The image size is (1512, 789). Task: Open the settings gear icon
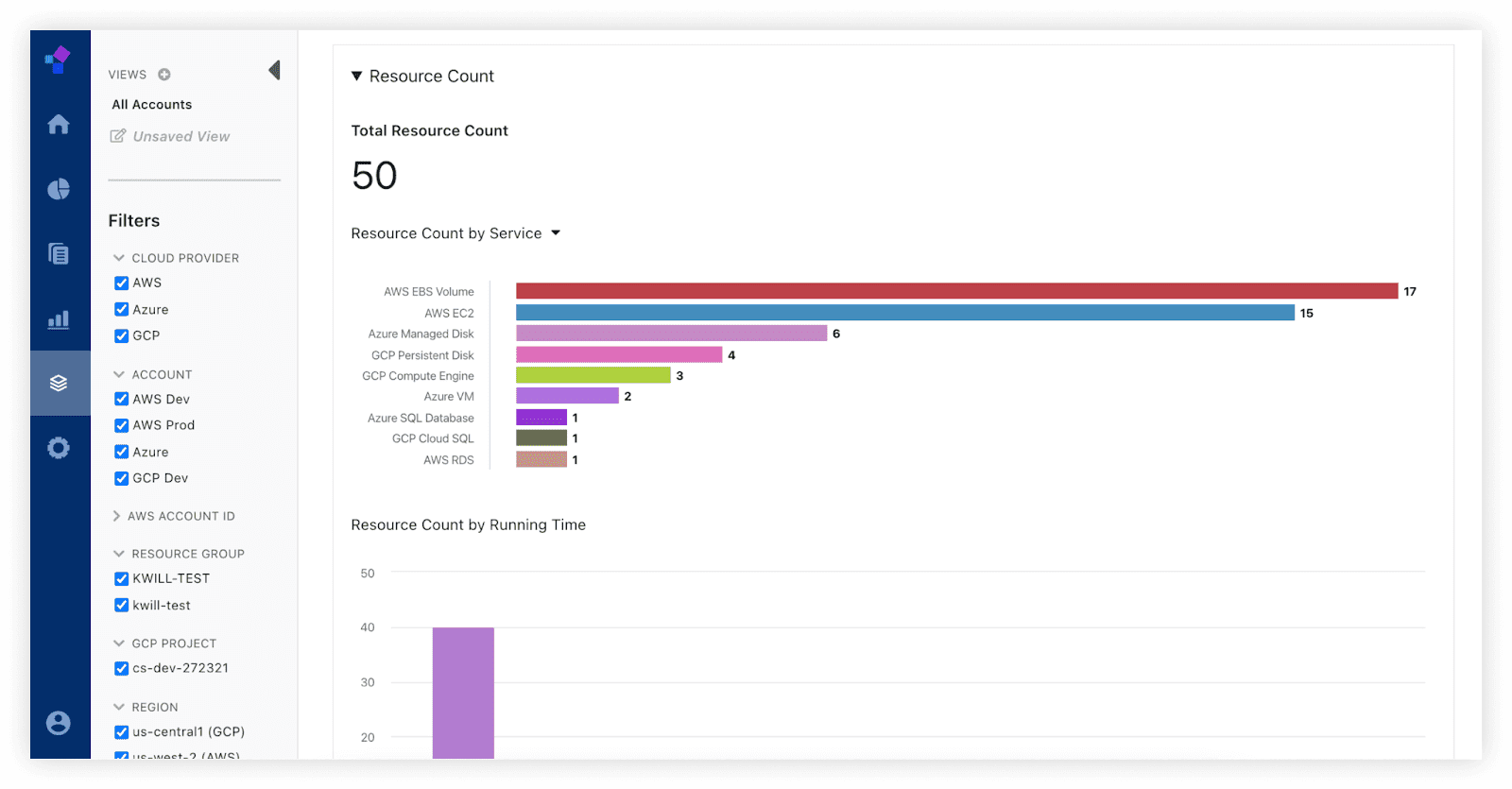(59, 448)
